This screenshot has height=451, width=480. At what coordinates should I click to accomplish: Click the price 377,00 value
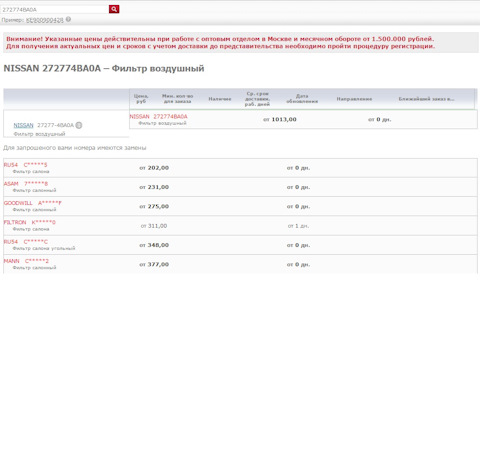[x=154, y=264]
